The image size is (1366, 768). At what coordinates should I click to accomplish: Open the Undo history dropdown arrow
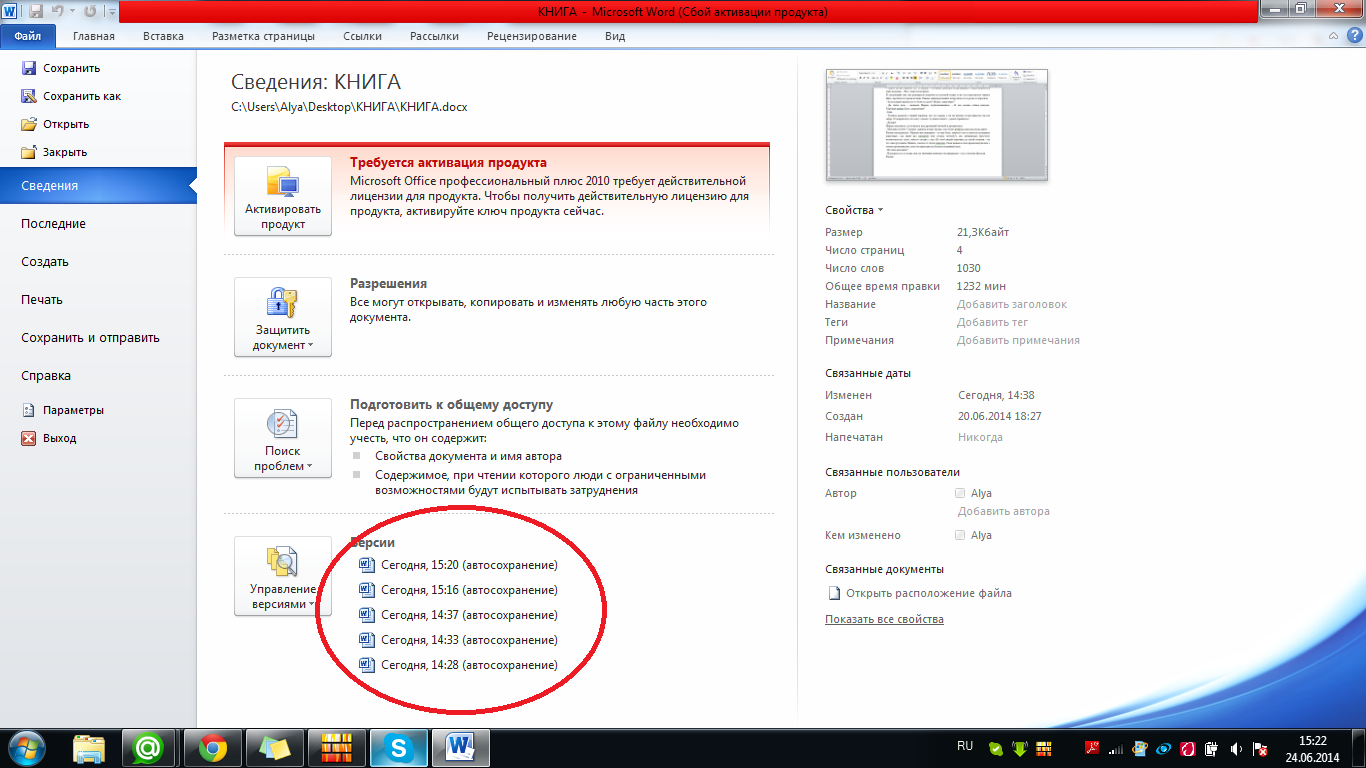coord(73,12)
